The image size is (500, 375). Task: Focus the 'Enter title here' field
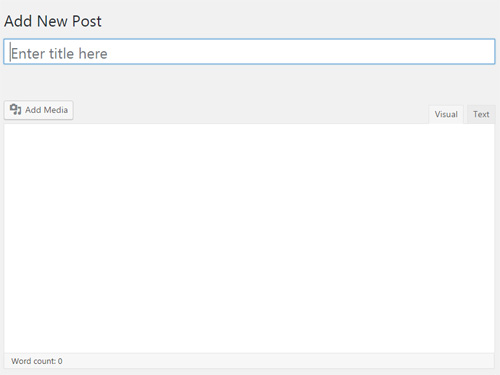(x=249, y=52)
